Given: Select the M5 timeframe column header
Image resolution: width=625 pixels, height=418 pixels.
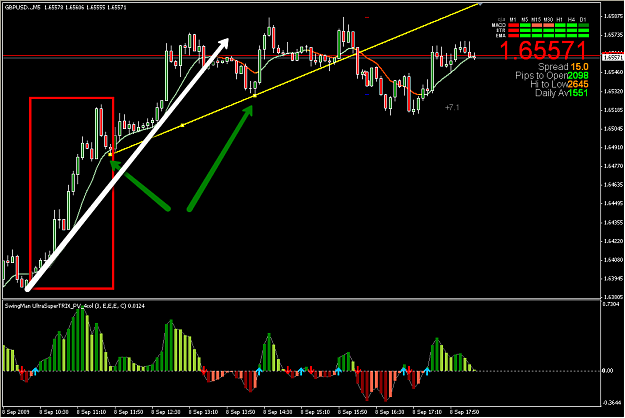Looking at the screenshot, I should click(525, 20).
